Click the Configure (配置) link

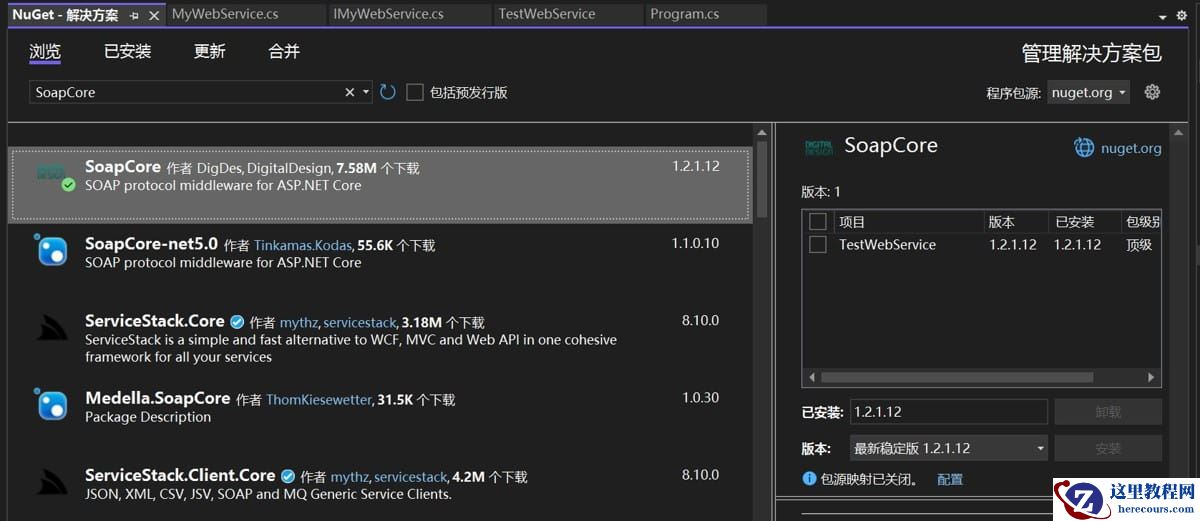tap(950, 480)
